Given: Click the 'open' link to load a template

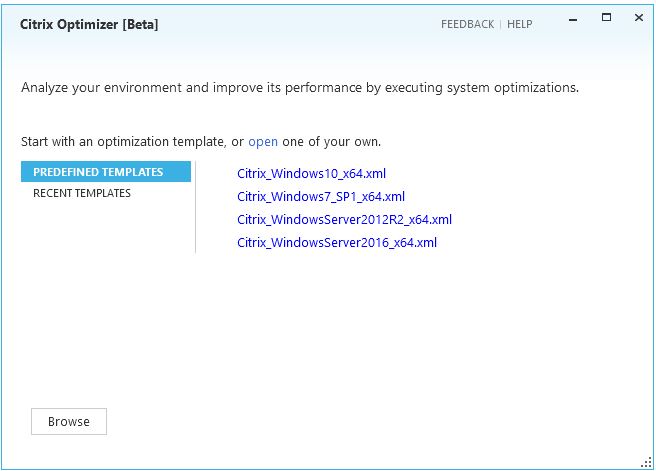Looking at the screenshot, I should [263, 142].
